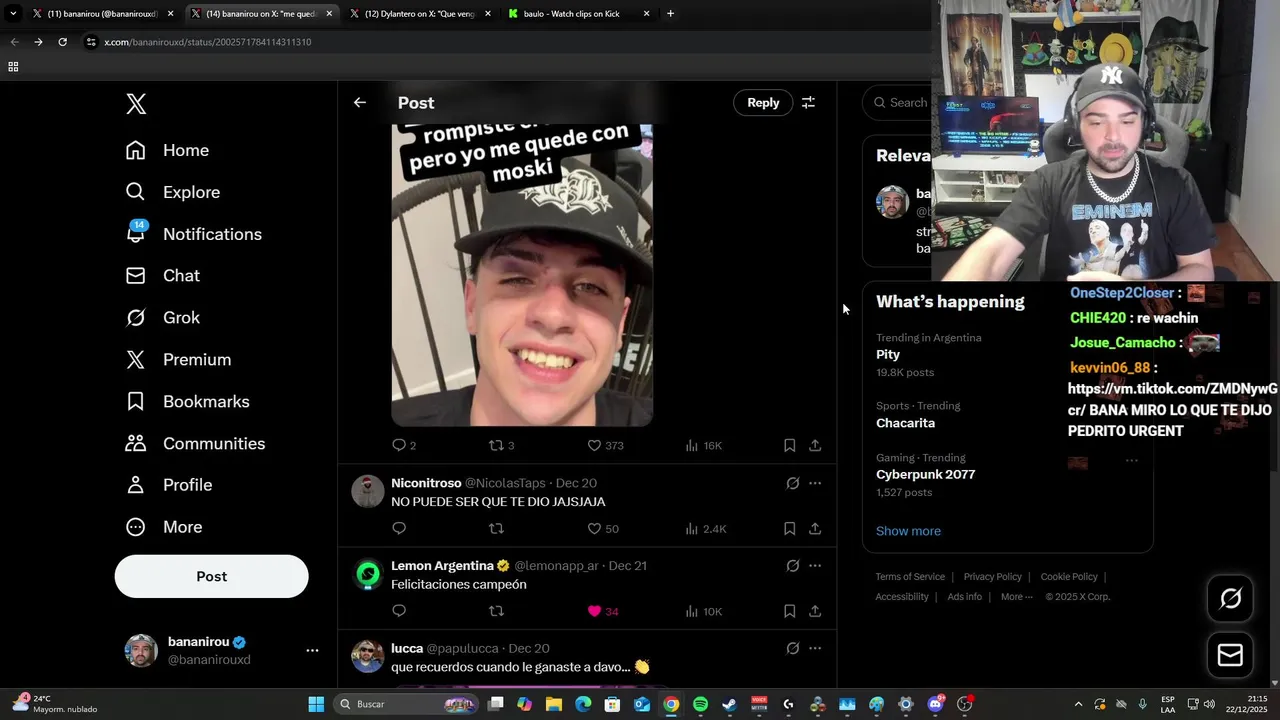Open the floating Grok button

pyautogui.click(x=1230, y=598)
